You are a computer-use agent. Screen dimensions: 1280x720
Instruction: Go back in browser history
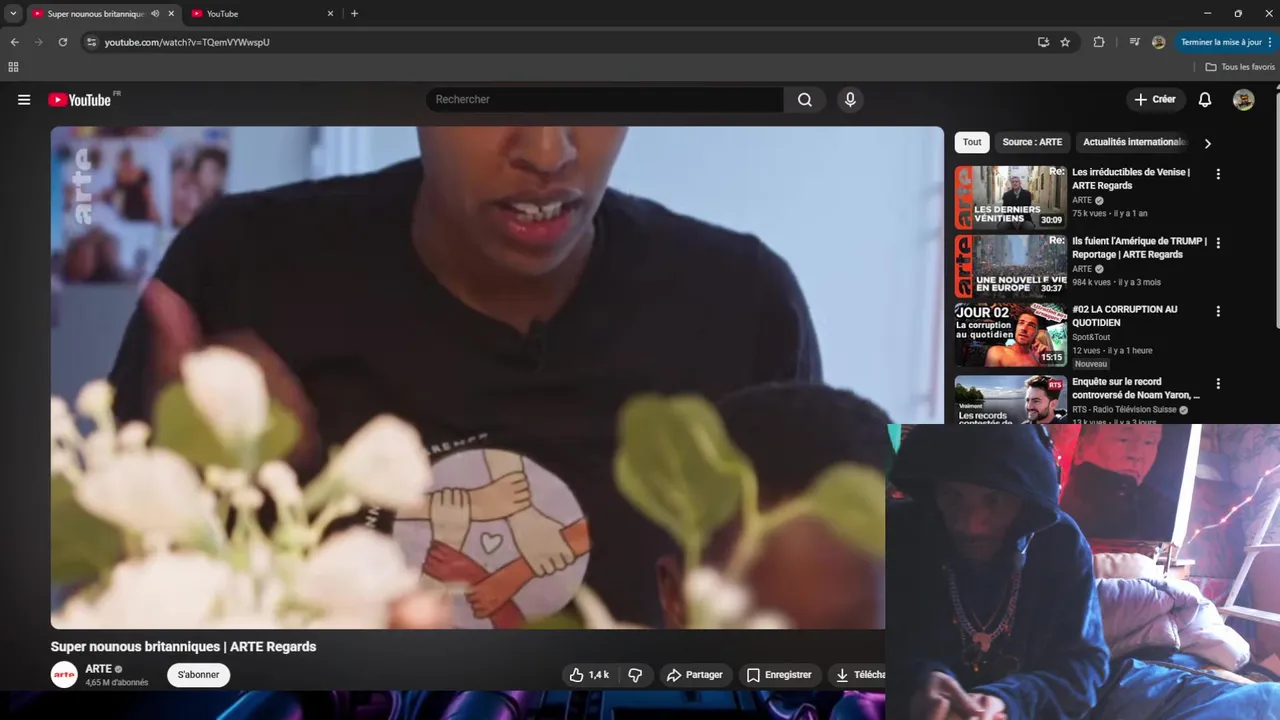14,42
